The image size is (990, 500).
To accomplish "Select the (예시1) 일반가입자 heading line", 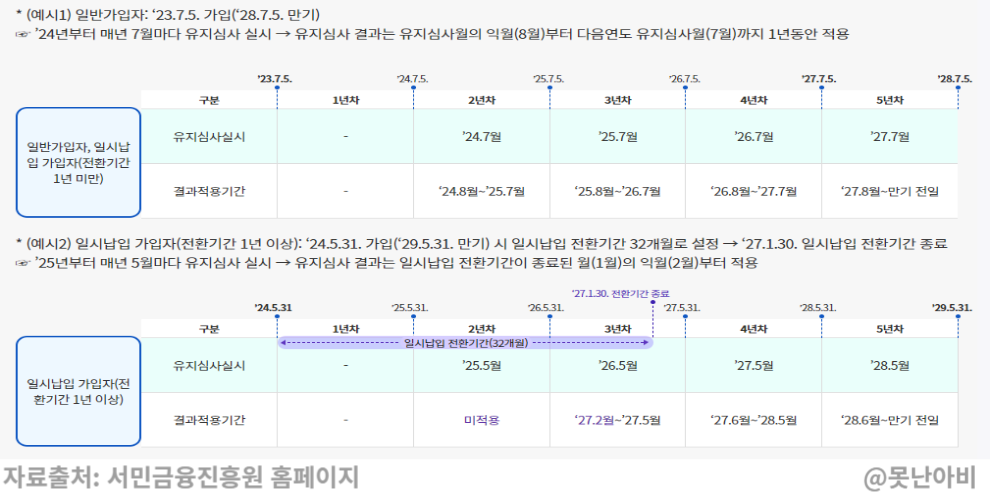I will [x=168, y=15].
